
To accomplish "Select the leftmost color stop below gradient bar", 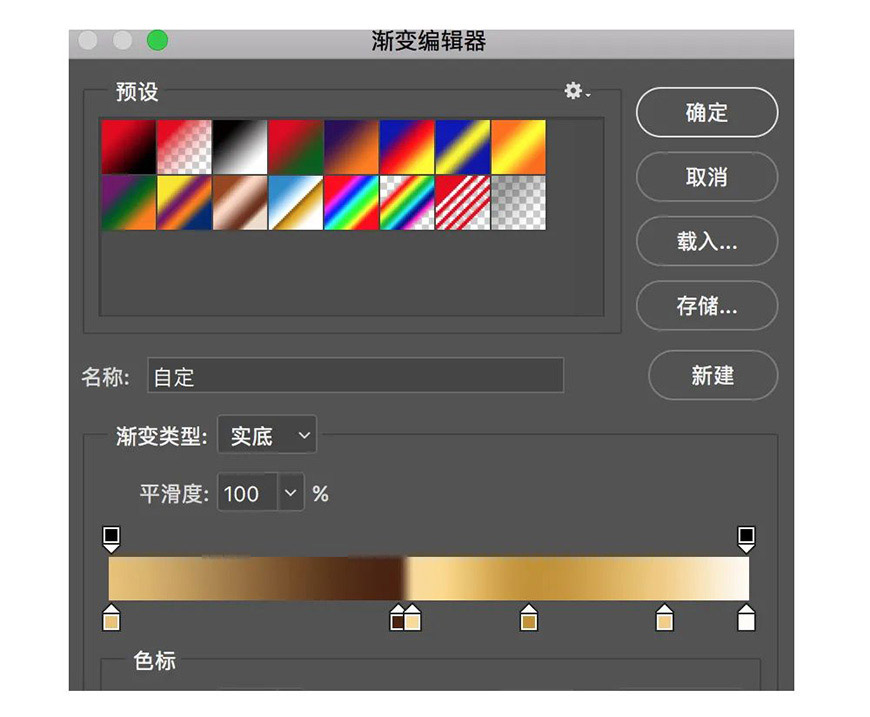I will pyautogui.click(x=111, y=620).
